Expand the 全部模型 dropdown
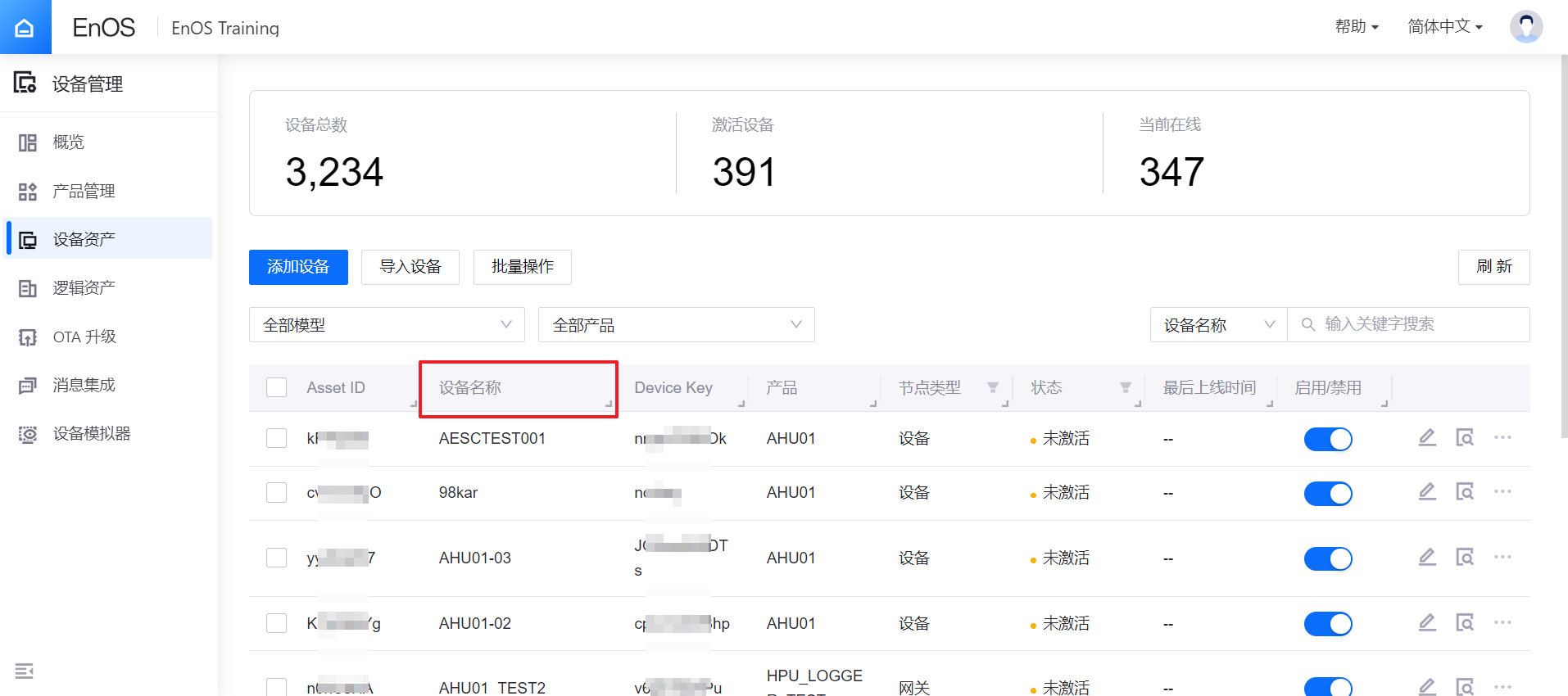The image size is (1568, 696). [x=387, y=325]
